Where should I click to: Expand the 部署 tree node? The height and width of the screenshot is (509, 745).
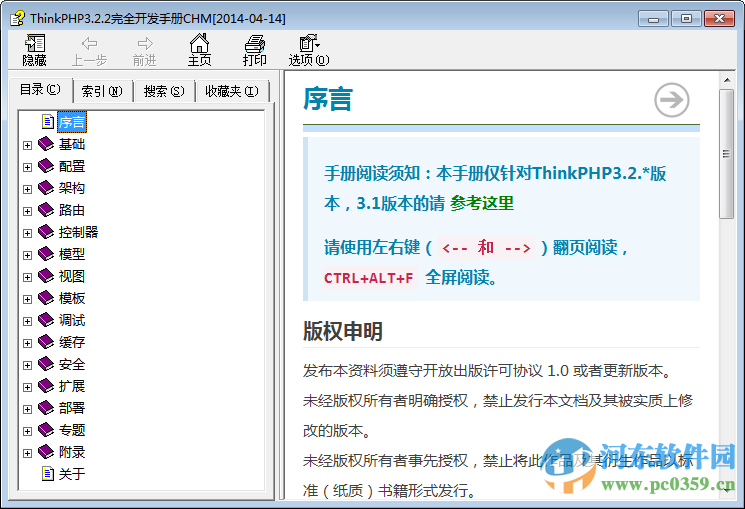pos(28,409)
